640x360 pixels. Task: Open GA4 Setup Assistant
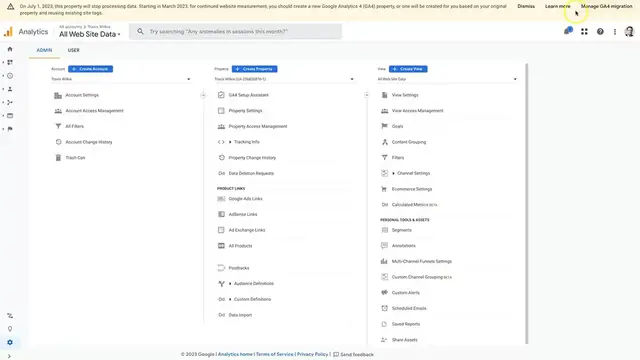click(249, 95)
